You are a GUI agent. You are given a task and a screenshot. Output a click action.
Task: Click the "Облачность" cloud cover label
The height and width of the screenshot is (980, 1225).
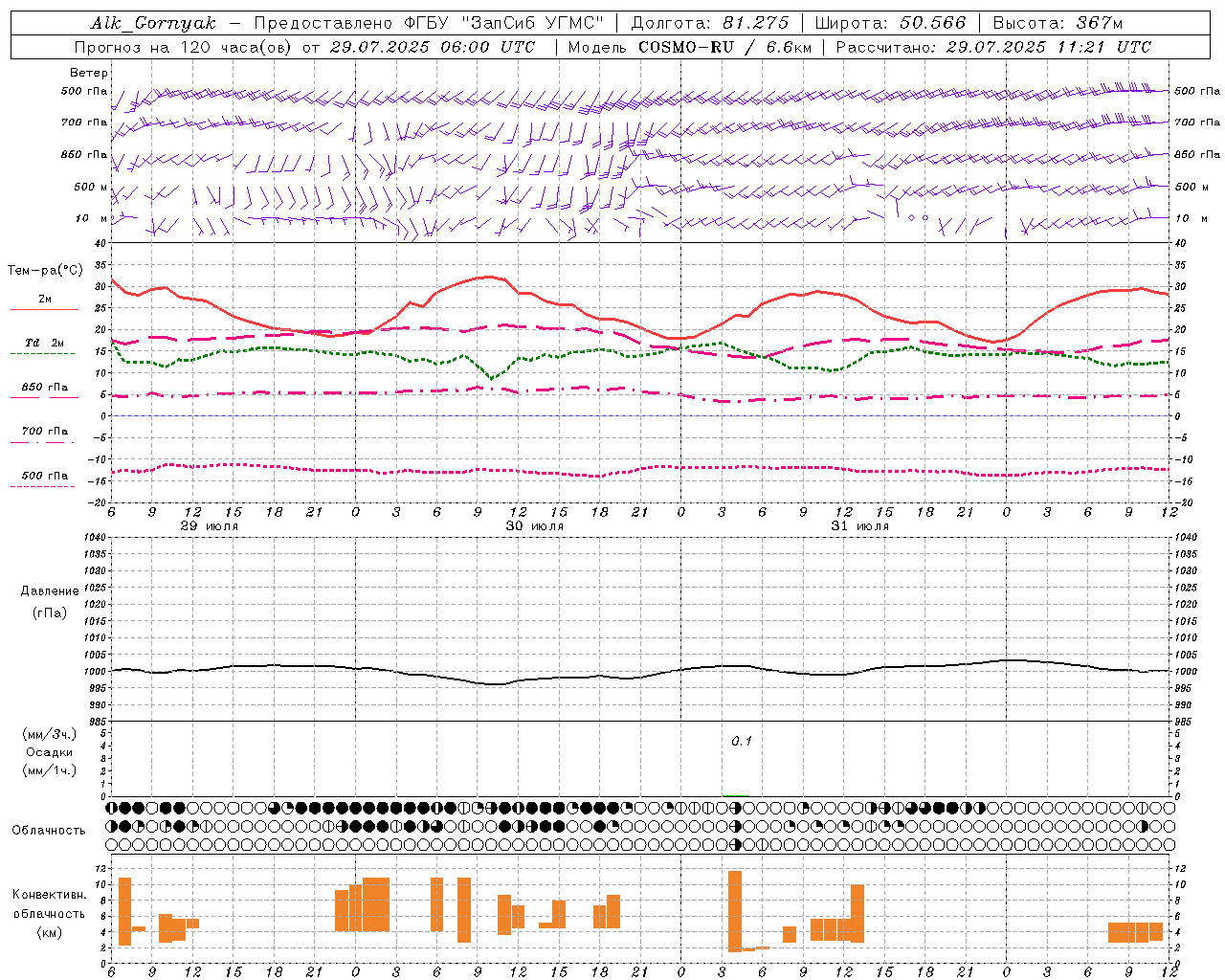pyautogui.click(x=49, y=831)
